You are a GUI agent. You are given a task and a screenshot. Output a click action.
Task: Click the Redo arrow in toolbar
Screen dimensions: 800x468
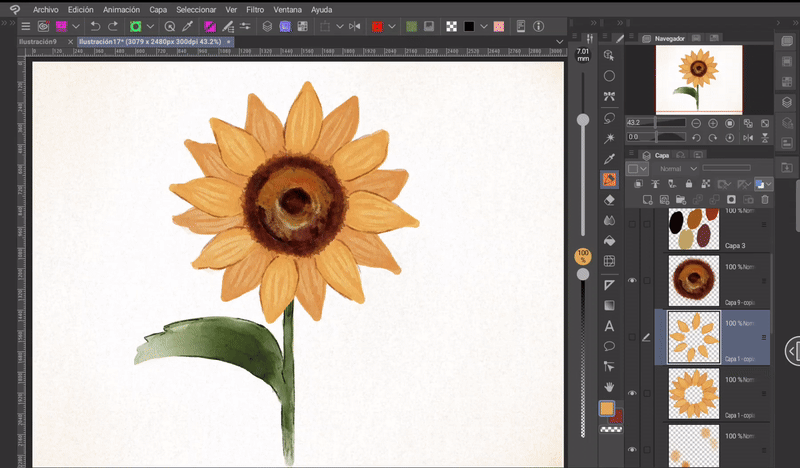112,26
